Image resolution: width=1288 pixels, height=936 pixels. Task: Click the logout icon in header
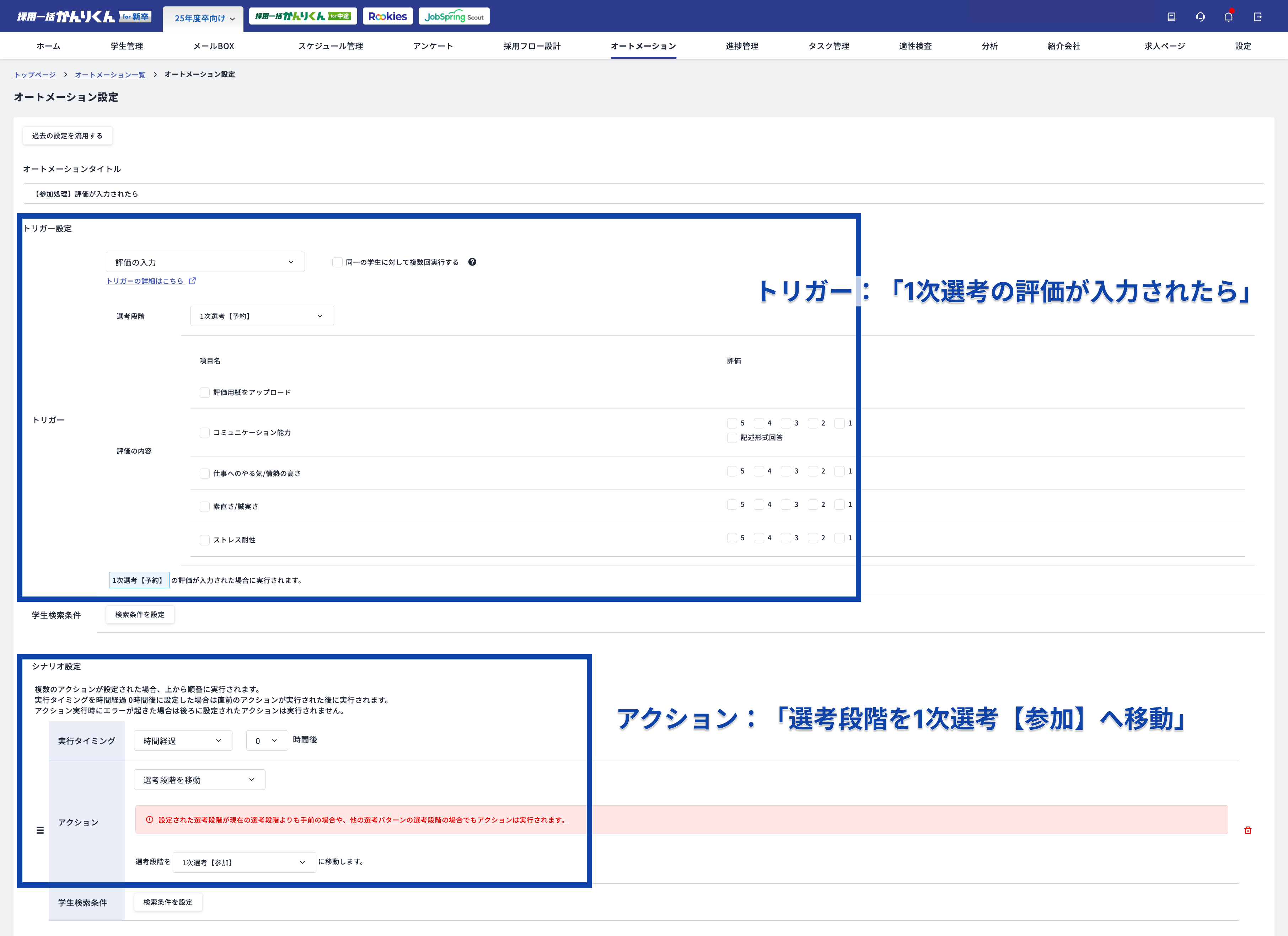[x=1257, y=16]
